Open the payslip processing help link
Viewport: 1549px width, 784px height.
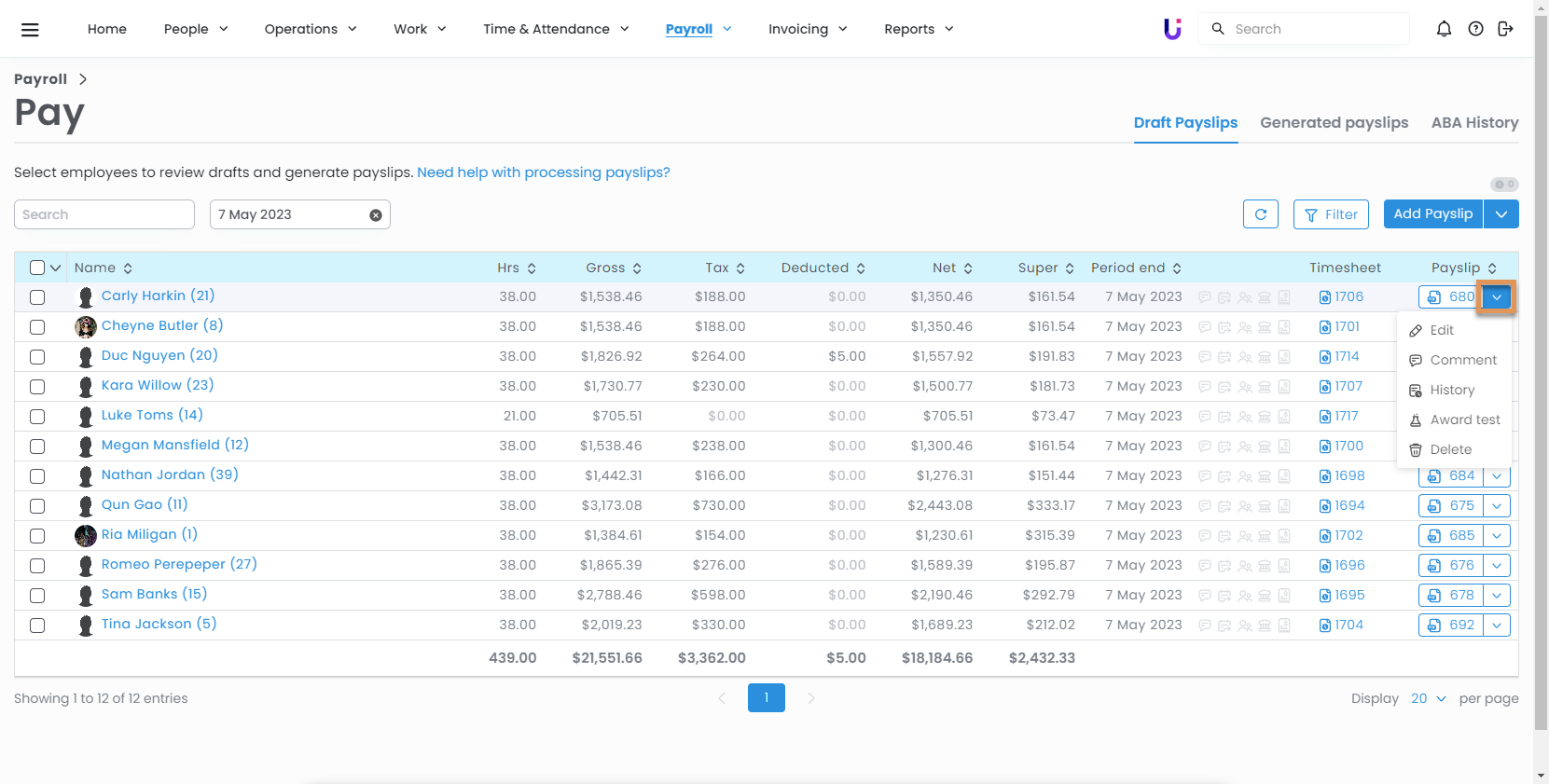click(543, 172)
